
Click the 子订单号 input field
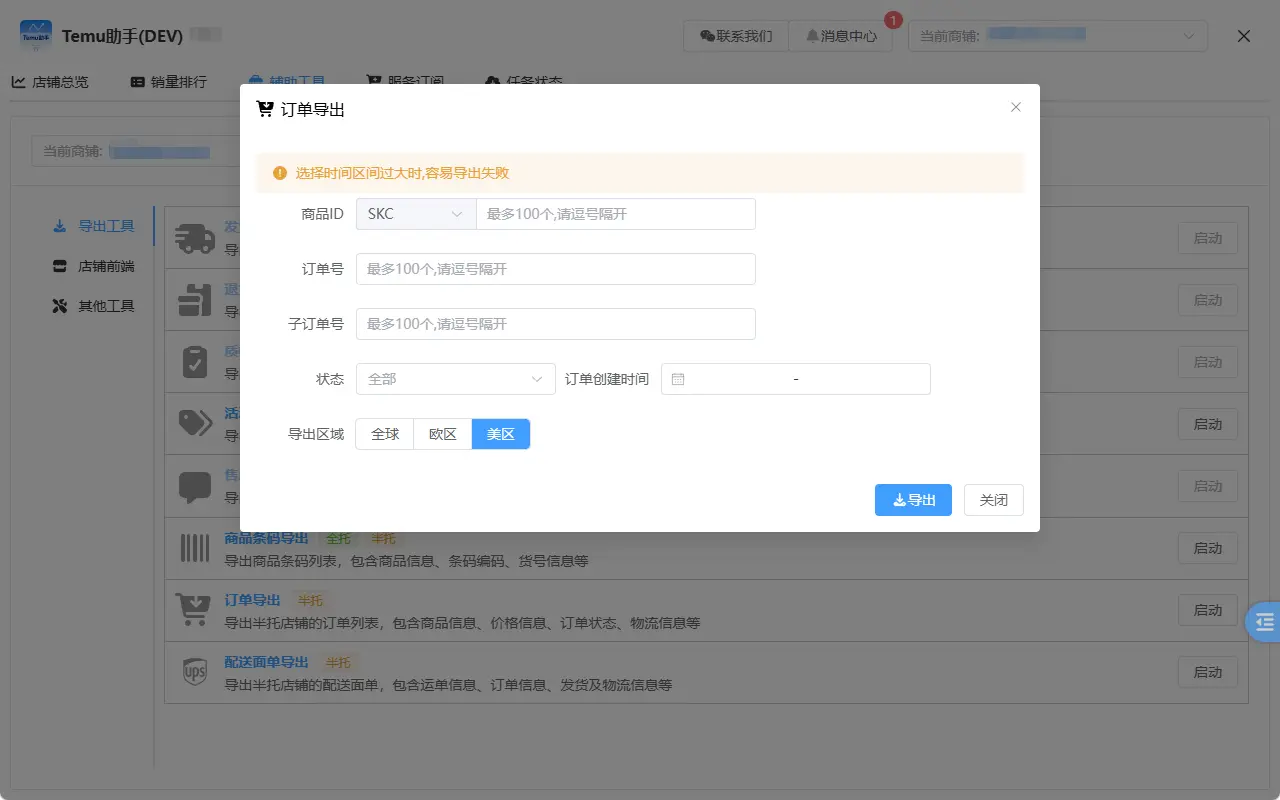(556, 324)
